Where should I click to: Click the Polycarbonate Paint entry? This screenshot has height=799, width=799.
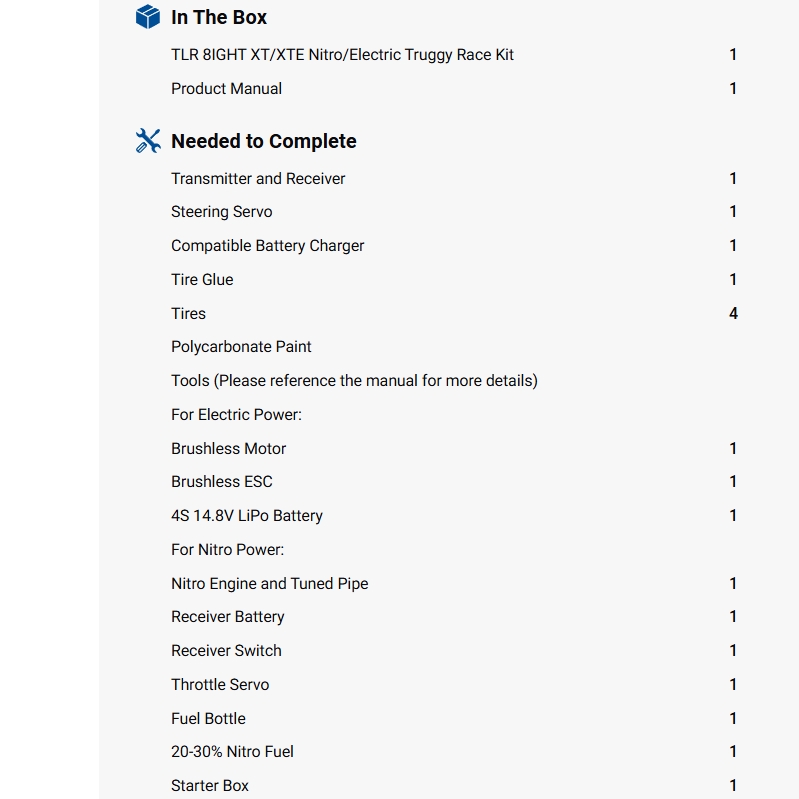241,347
